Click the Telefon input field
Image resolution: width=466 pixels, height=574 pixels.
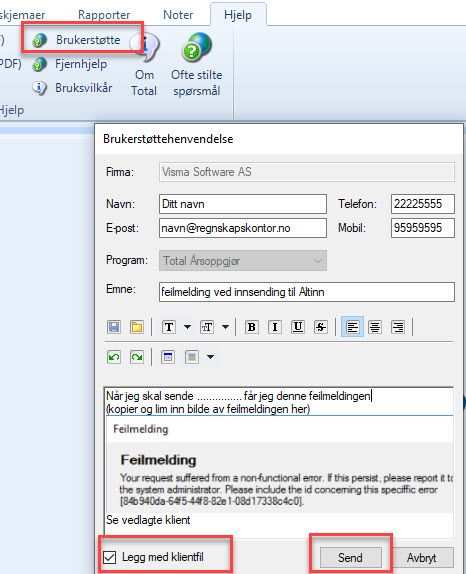click(423, 204)
